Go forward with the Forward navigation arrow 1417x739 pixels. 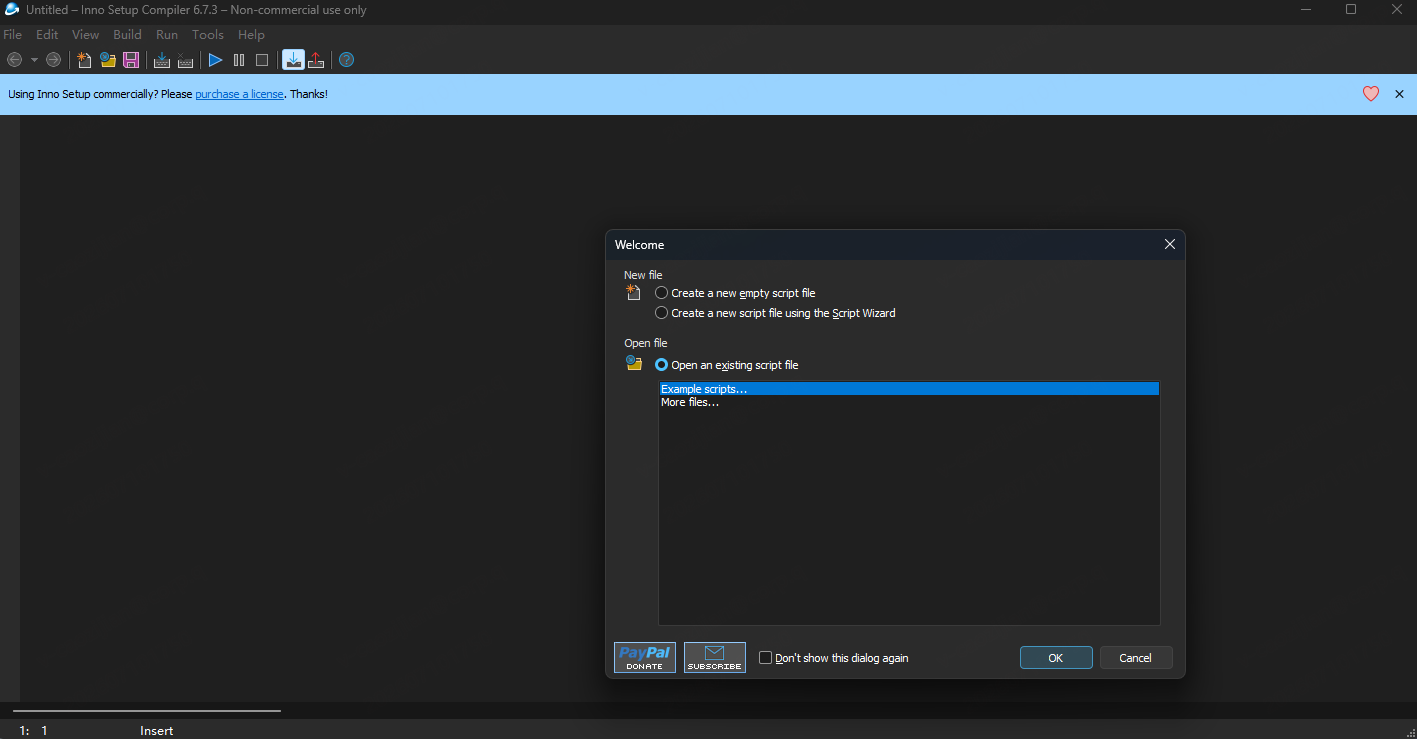click(x=53, y=60)
